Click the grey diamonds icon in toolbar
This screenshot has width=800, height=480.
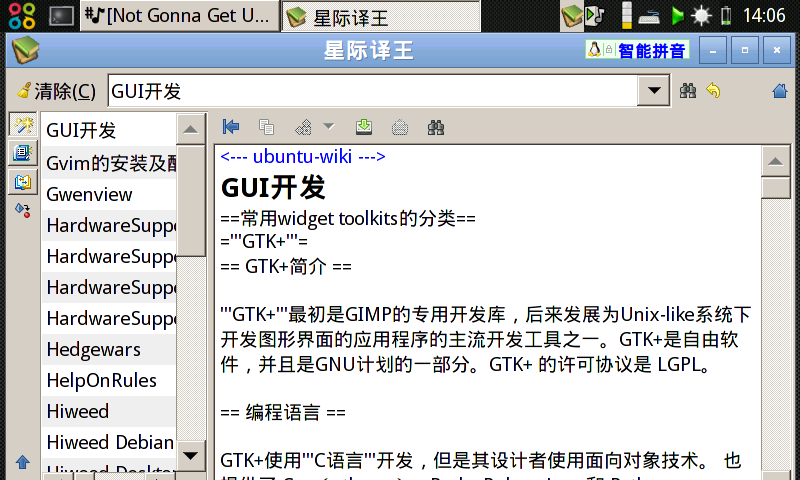pos(304,127)
